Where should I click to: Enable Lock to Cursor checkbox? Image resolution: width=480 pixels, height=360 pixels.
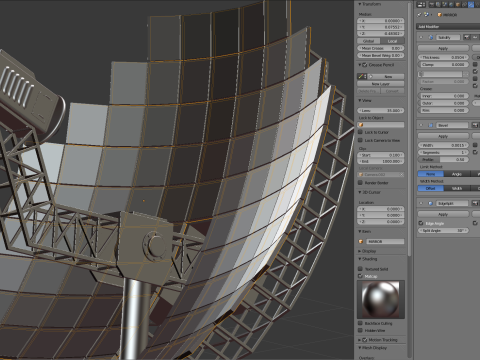[x=360, y=132]
